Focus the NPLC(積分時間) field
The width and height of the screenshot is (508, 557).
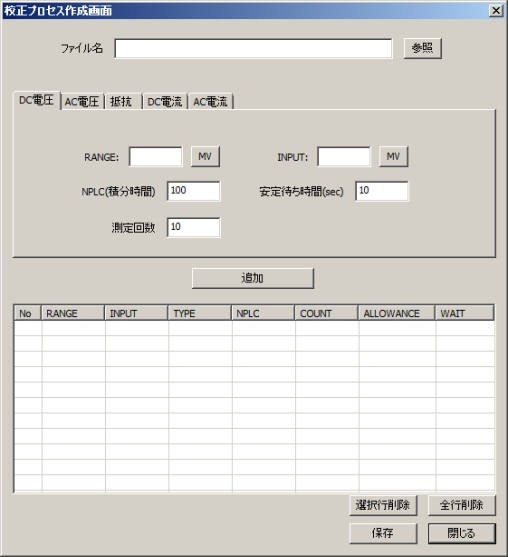click(194, 191)
